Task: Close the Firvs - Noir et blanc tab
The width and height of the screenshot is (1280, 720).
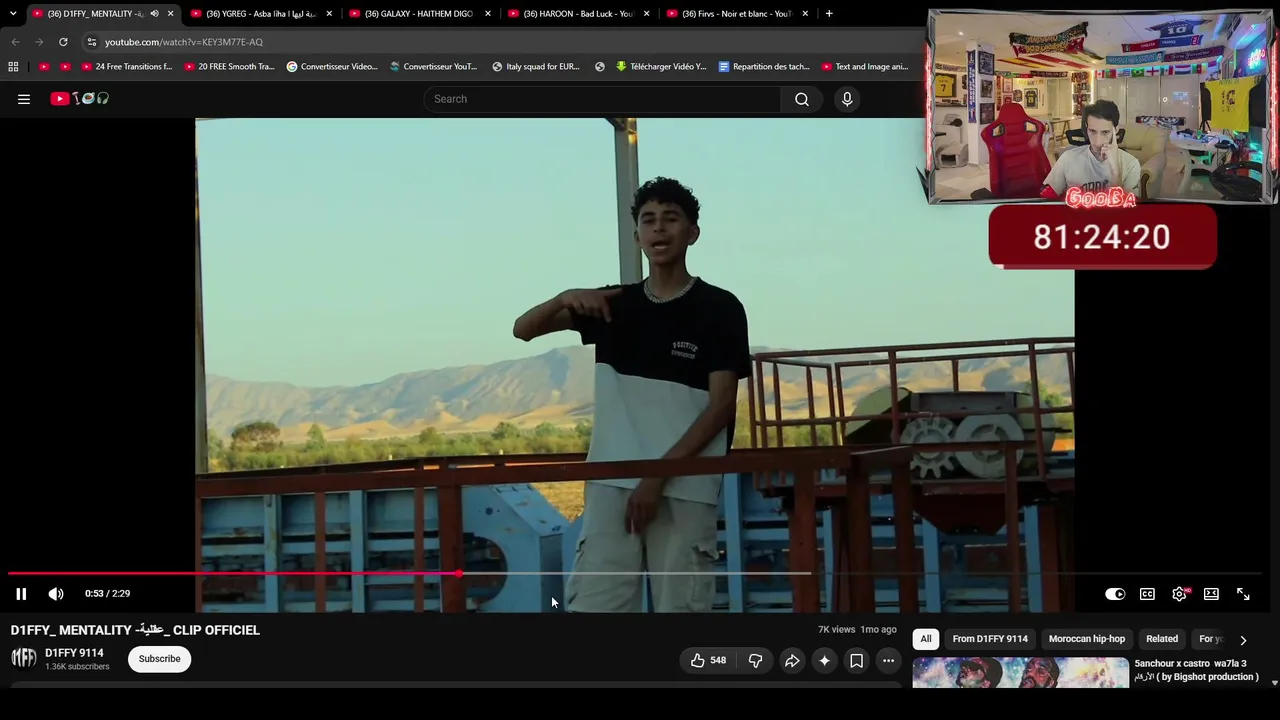Action: coord(805,14)
